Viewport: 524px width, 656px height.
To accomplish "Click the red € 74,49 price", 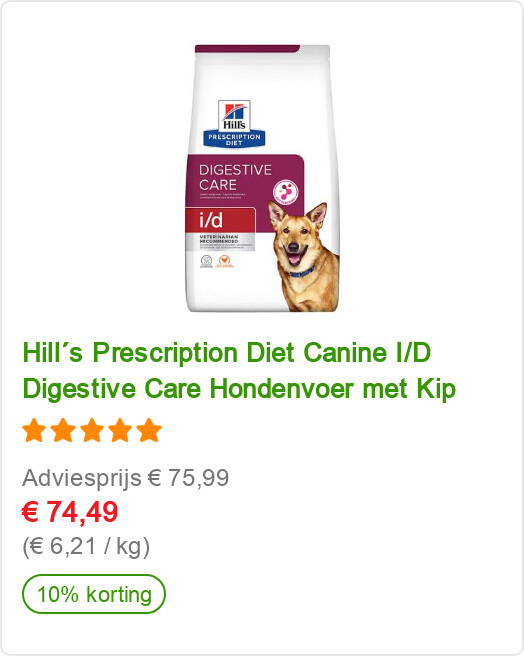I will (70, 512).
